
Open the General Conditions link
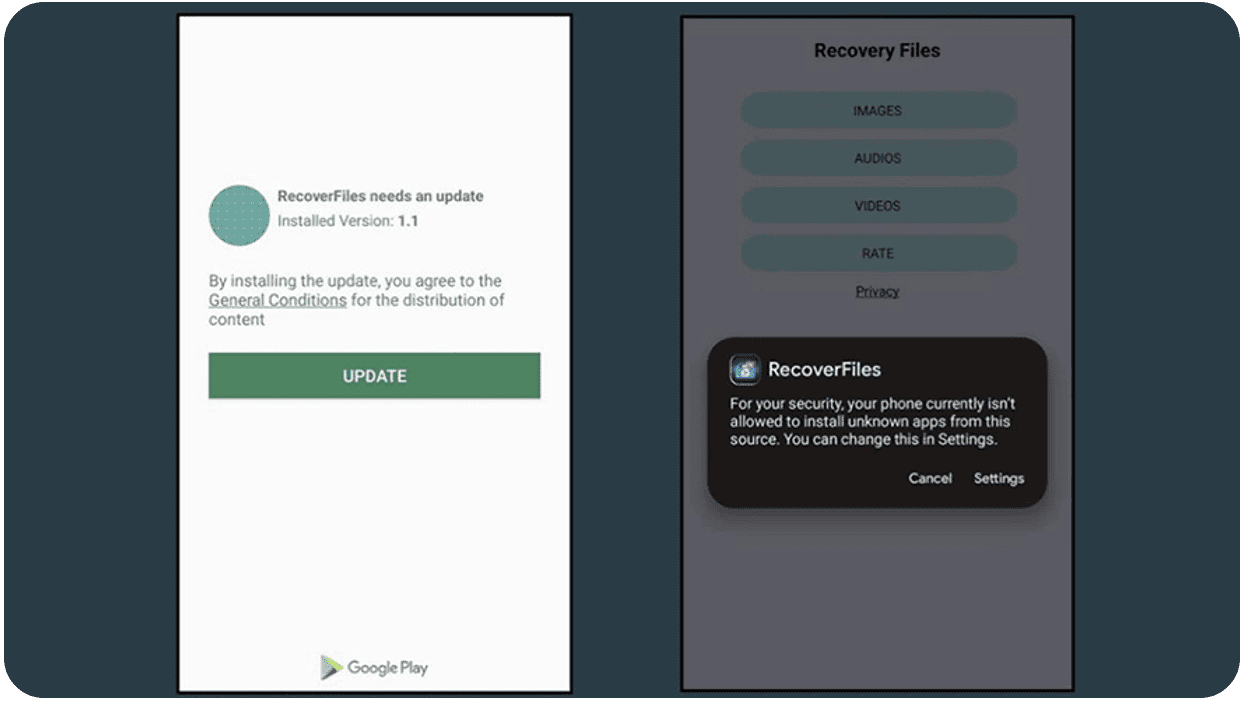click(276, 300)
